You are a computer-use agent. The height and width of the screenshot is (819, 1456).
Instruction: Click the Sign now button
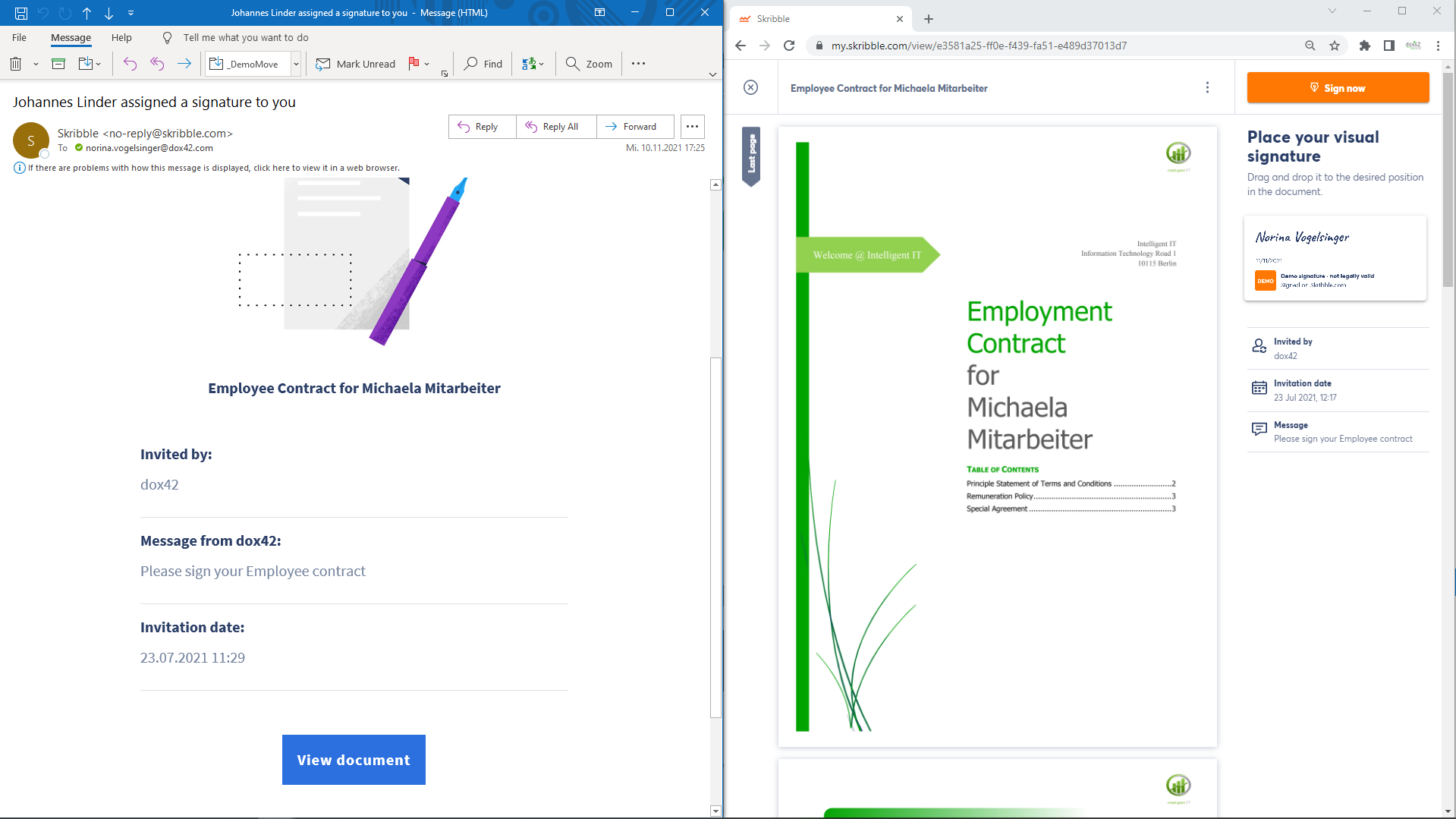pos(1338,88)
